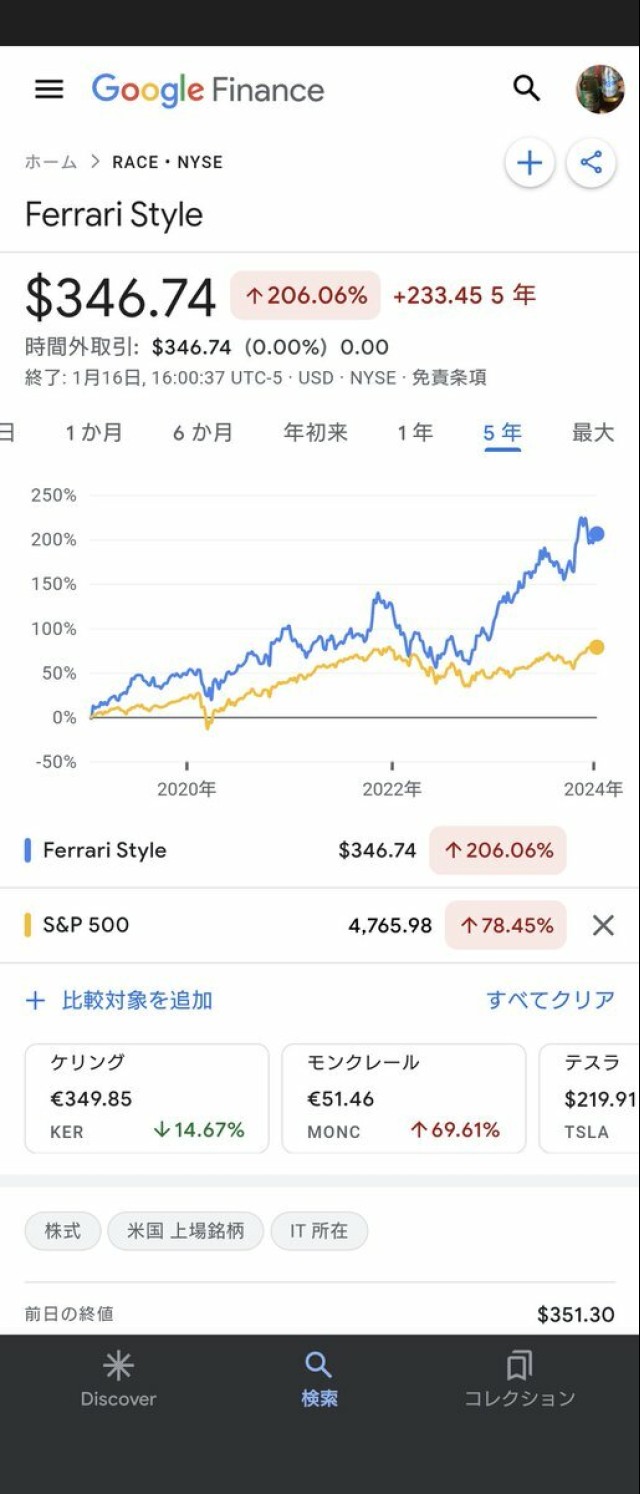Image resolution: width=640 pixels, height=1494 pixels.
Task: Open the モンクレール comparison card
Action: tap(403, 1098)
